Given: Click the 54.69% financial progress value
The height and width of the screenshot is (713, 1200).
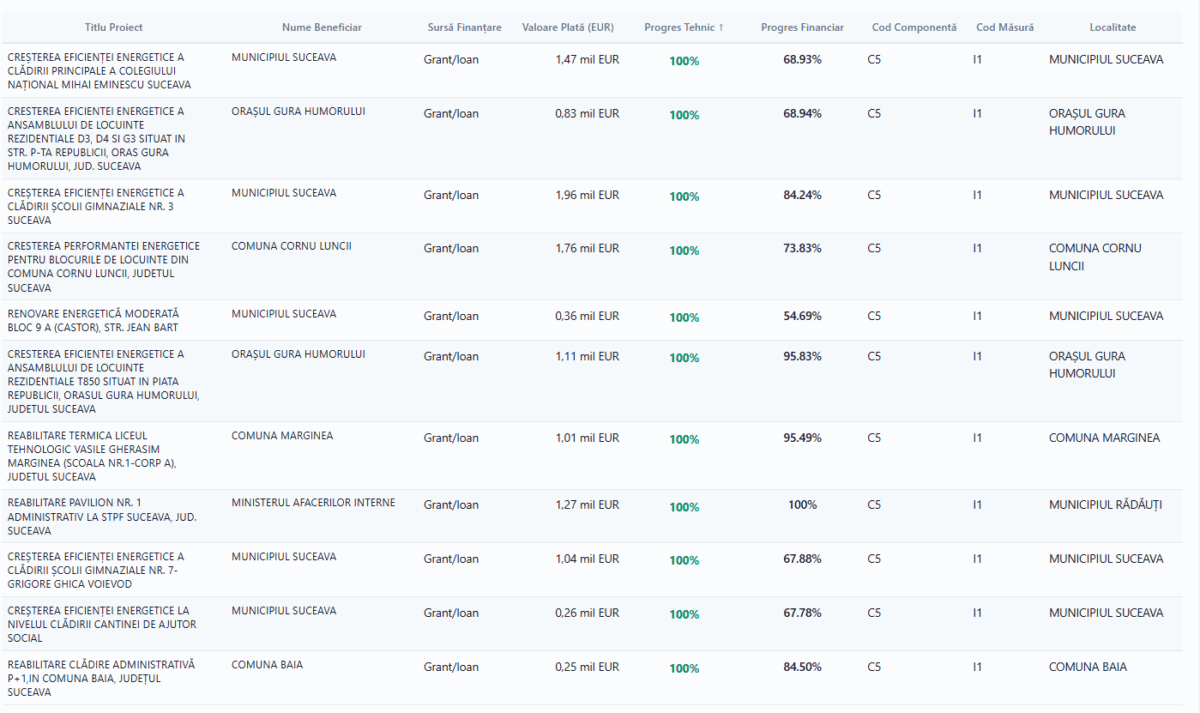Looking at the screenshot, I should coord(802,316).
